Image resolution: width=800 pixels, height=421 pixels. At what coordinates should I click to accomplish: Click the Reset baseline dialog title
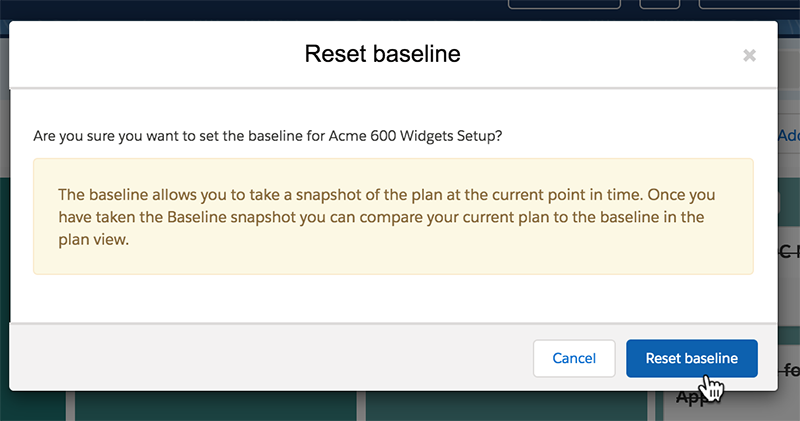click(x=382, y=54)
